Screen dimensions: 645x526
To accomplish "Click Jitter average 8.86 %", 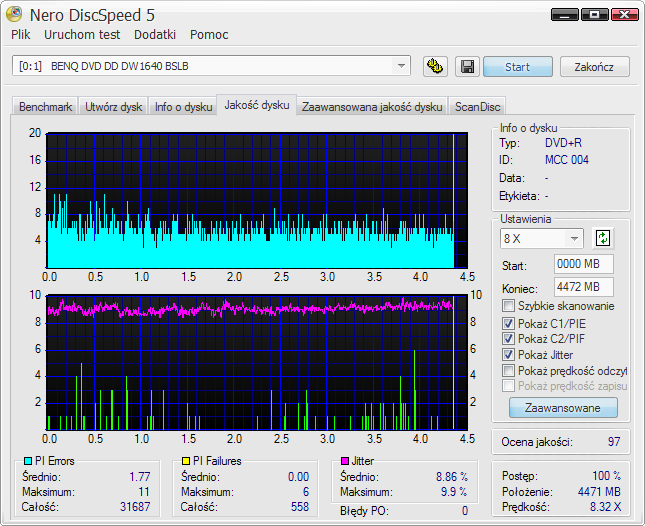I will tap(452, 477).
